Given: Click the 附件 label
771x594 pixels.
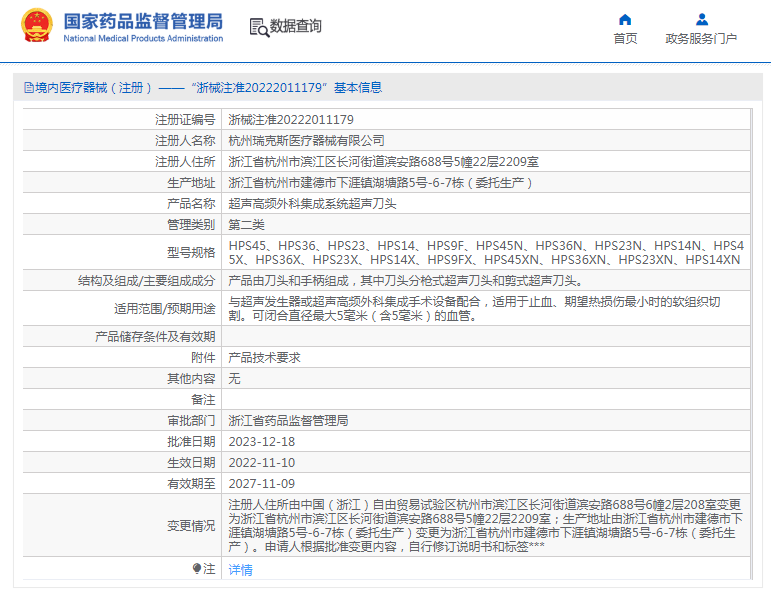Looking at the screenshot, I should pos(203,358).
